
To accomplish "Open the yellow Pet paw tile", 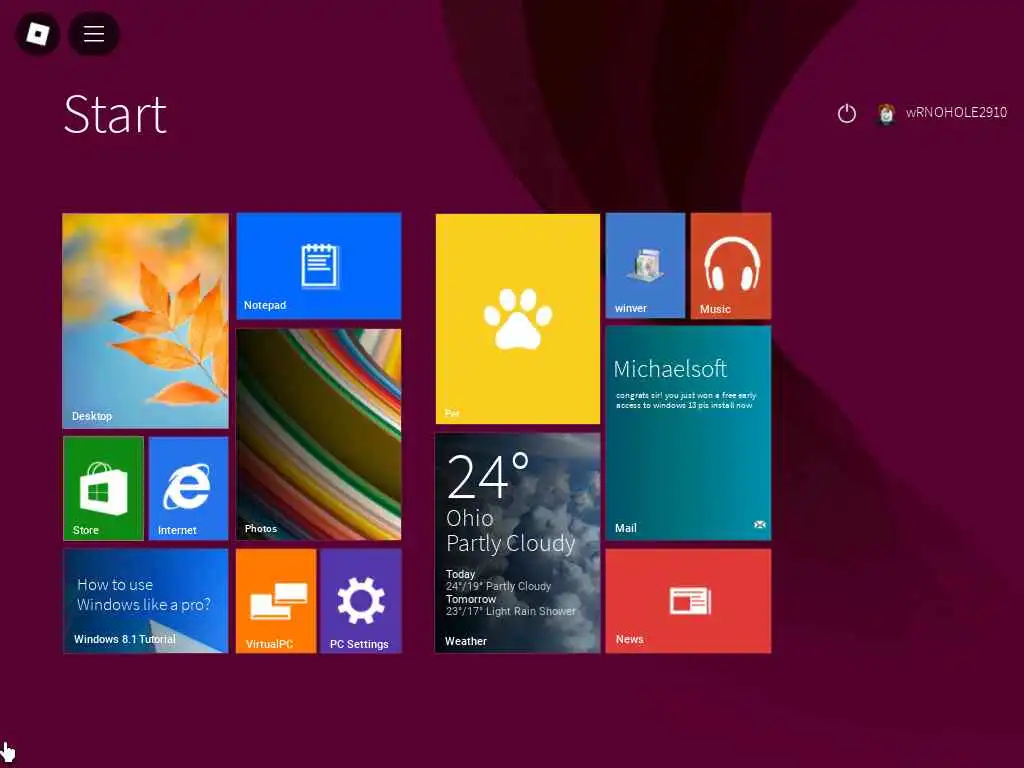I will point(518,319).
